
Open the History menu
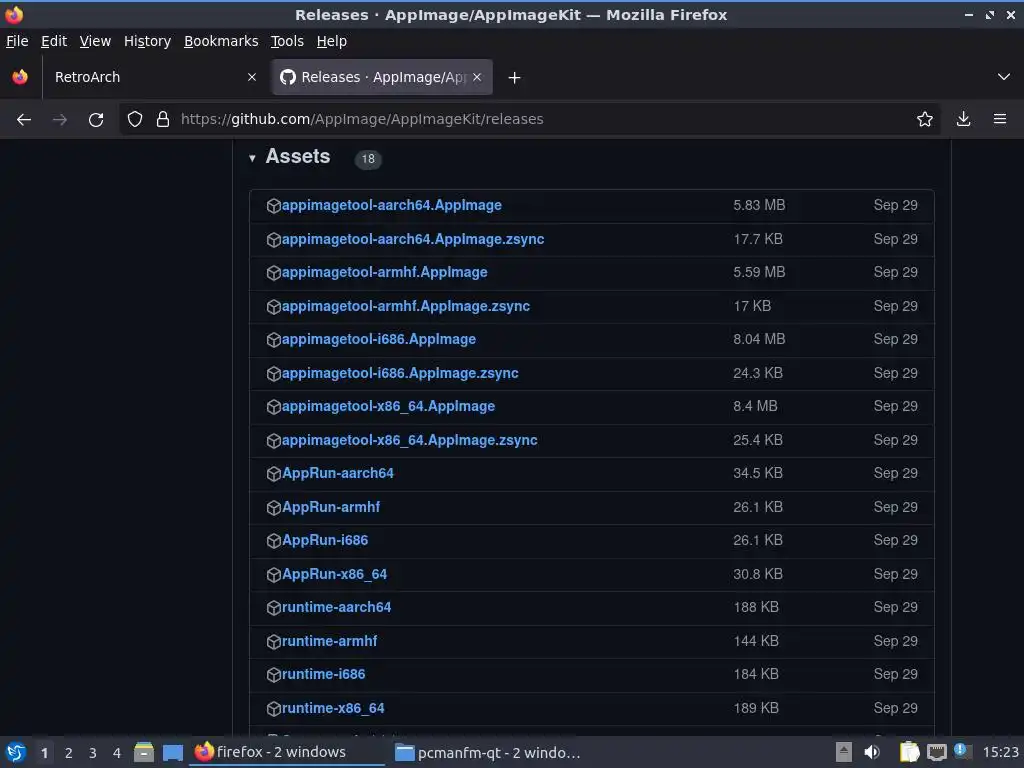click(148, 41)
